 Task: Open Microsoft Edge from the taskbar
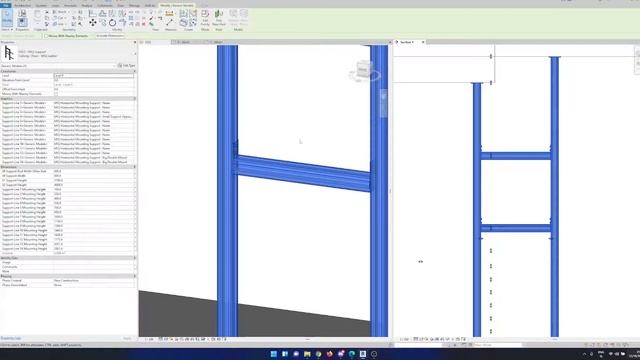(x=351, y=354)
